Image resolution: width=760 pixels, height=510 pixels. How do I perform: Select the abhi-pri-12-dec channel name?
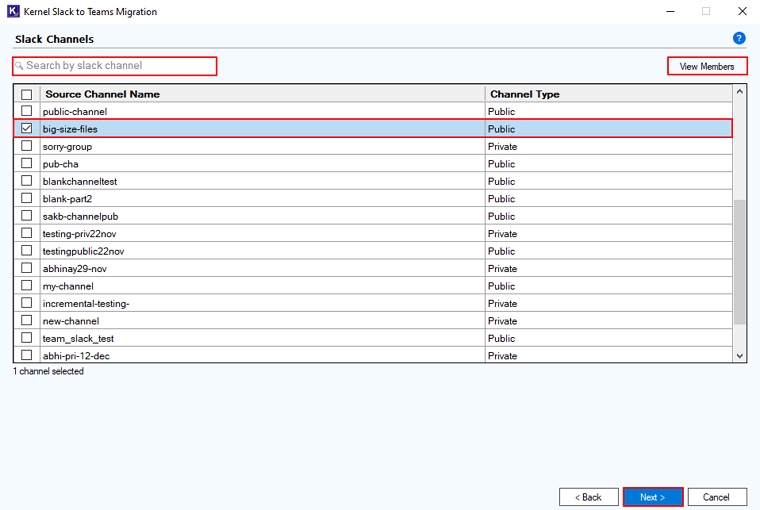(76, 356)
